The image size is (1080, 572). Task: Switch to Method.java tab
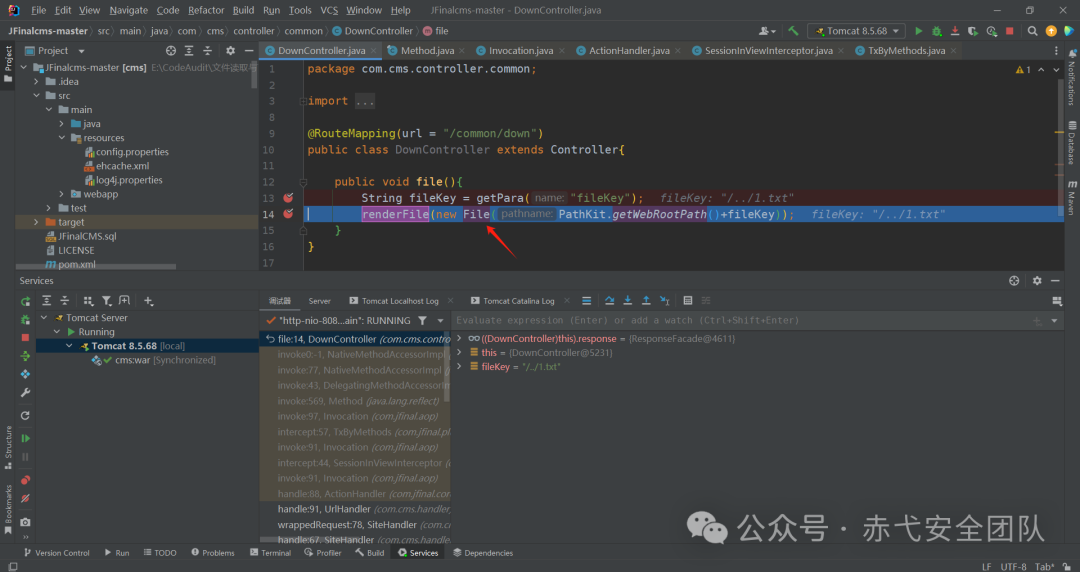tap(427, 50)
